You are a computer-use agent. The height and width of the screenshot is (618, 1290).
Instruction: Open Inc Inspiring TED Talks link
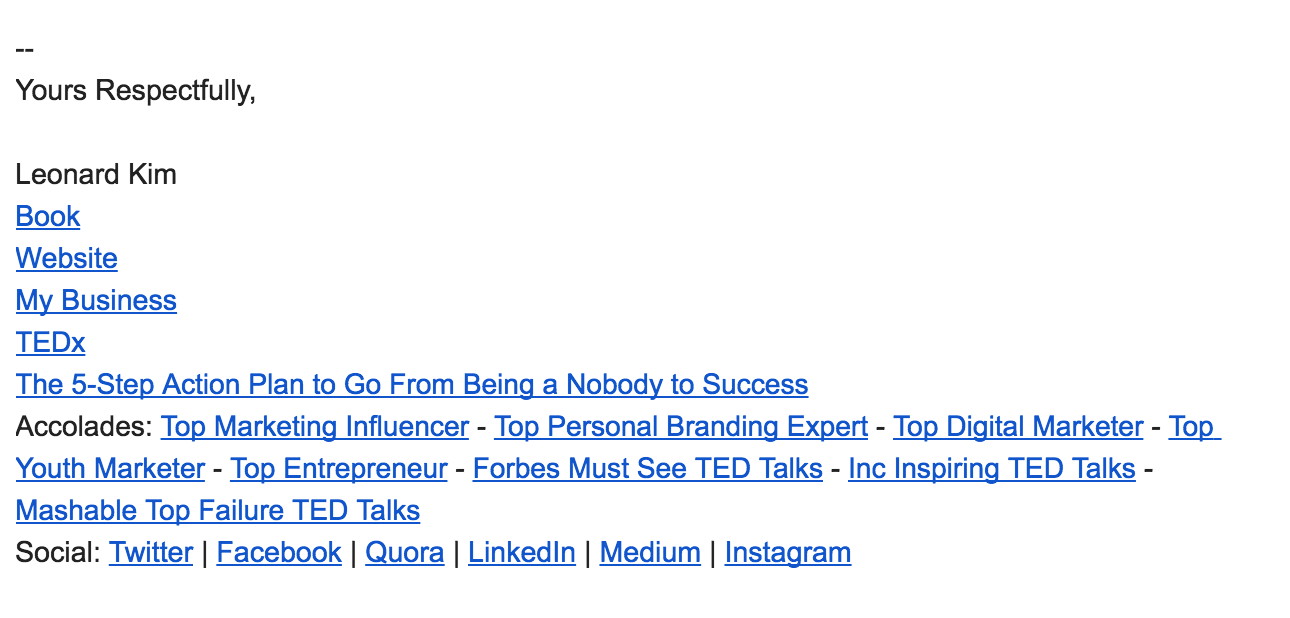pos(992,469)
